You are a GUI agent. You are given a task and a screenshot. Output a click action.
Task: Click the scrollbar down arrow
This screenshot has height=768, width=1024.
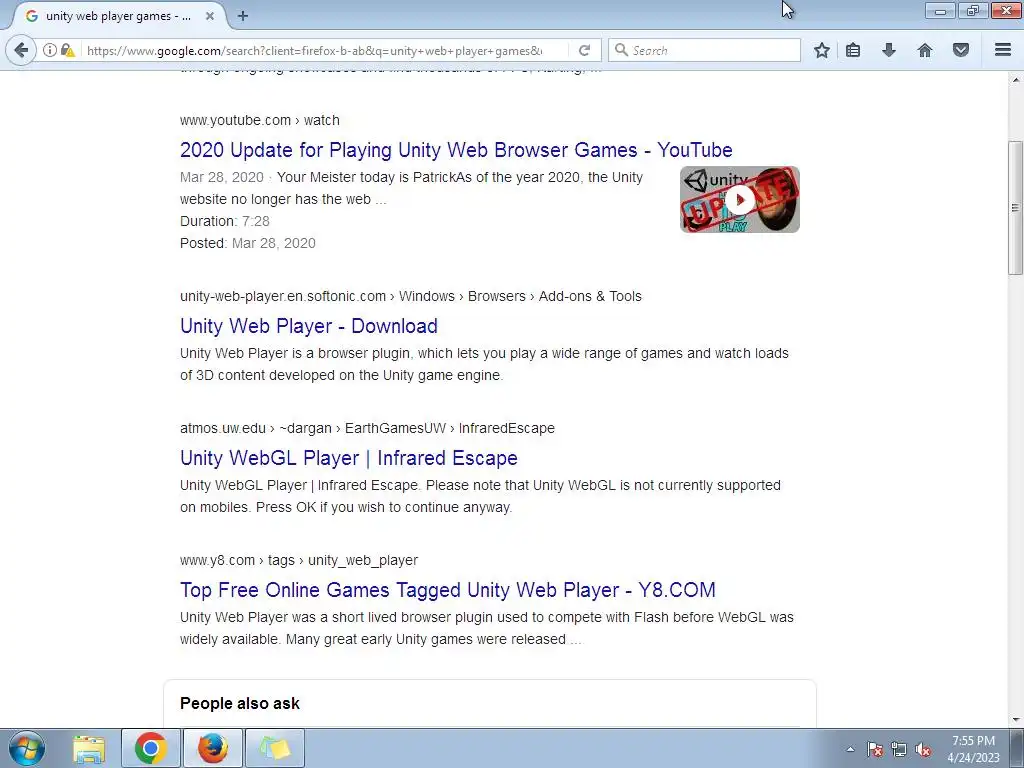(1015, 720)
